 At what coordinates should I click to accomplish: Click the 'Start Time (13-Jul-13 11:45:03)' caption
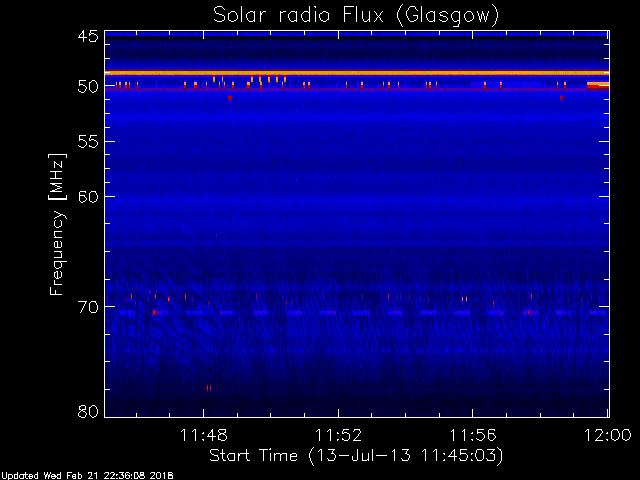click(x=356, y=456)
